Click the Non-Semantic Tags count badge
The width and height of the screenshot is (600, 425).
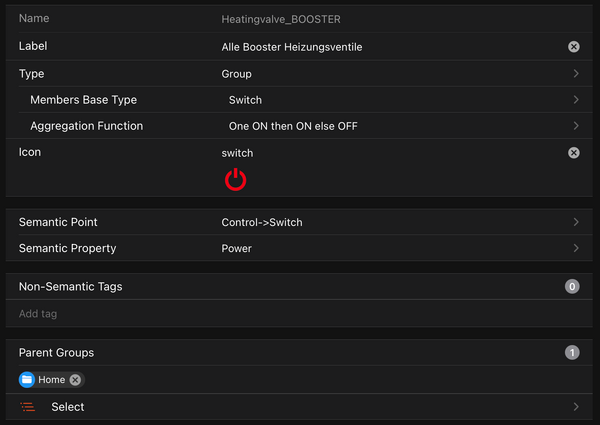pos(572,287)
